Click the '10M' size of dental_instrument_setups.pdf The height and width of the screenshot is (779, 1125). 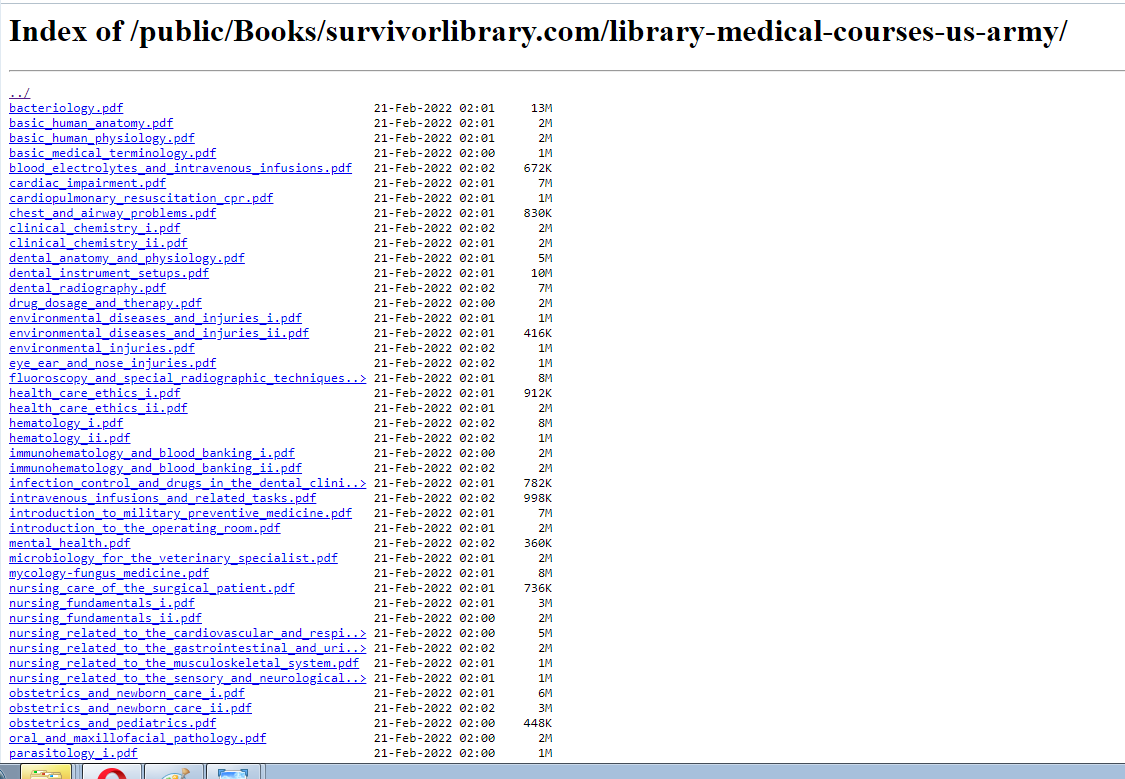click(x=542, y=274)
